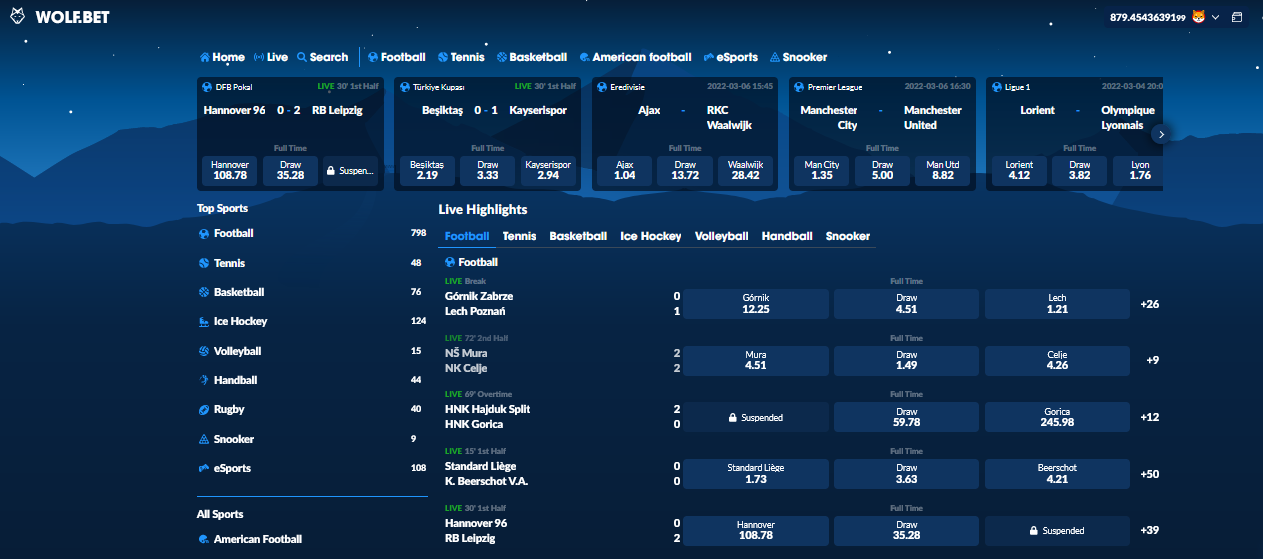Bet on Draw 13.72 in Eredivisie card
The image size is (1263, 559).
[685, 171]
